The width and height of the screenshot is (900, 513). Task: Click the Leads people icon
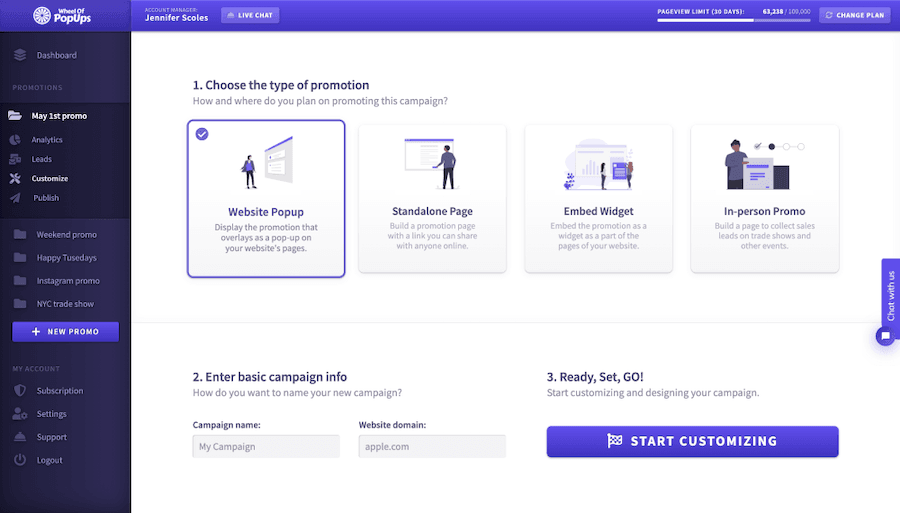(15, 159)
